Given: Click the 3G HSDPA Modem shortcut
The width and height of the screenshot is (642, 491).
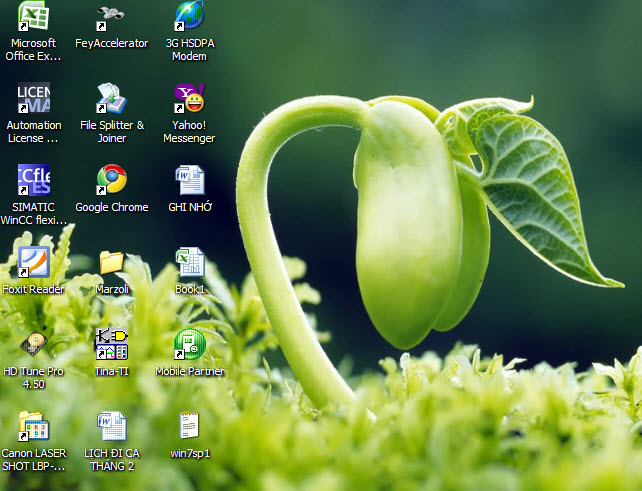Looking at the screenshot, I should 189,17.
